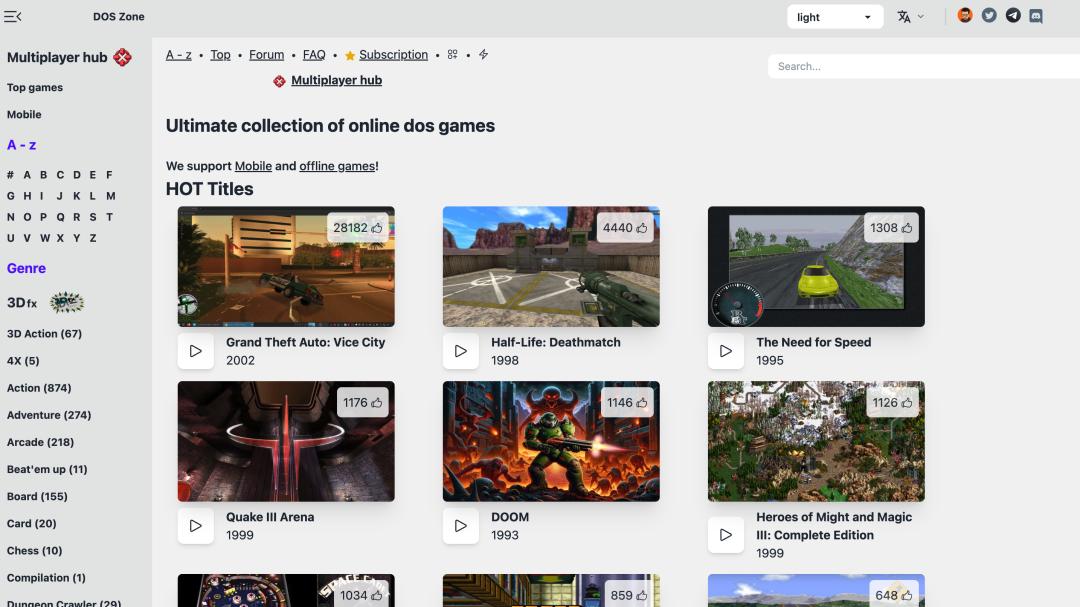Screen dimensions: 1080x607
Task: Open FAQ in top nav
Action: [314, 54]
